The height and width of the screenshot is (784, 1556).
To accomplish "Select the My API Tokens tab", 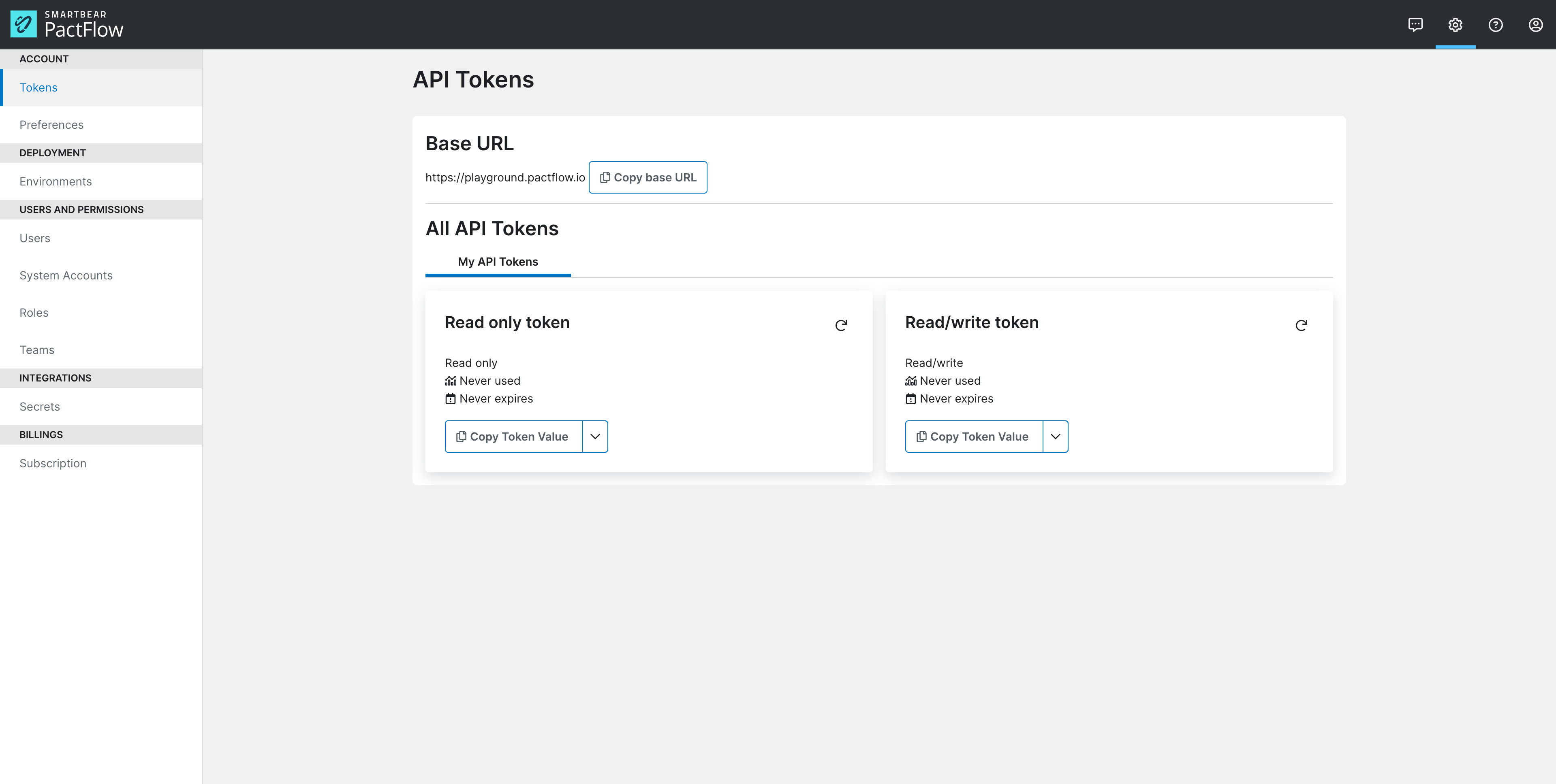I will [x=498, y=262].
